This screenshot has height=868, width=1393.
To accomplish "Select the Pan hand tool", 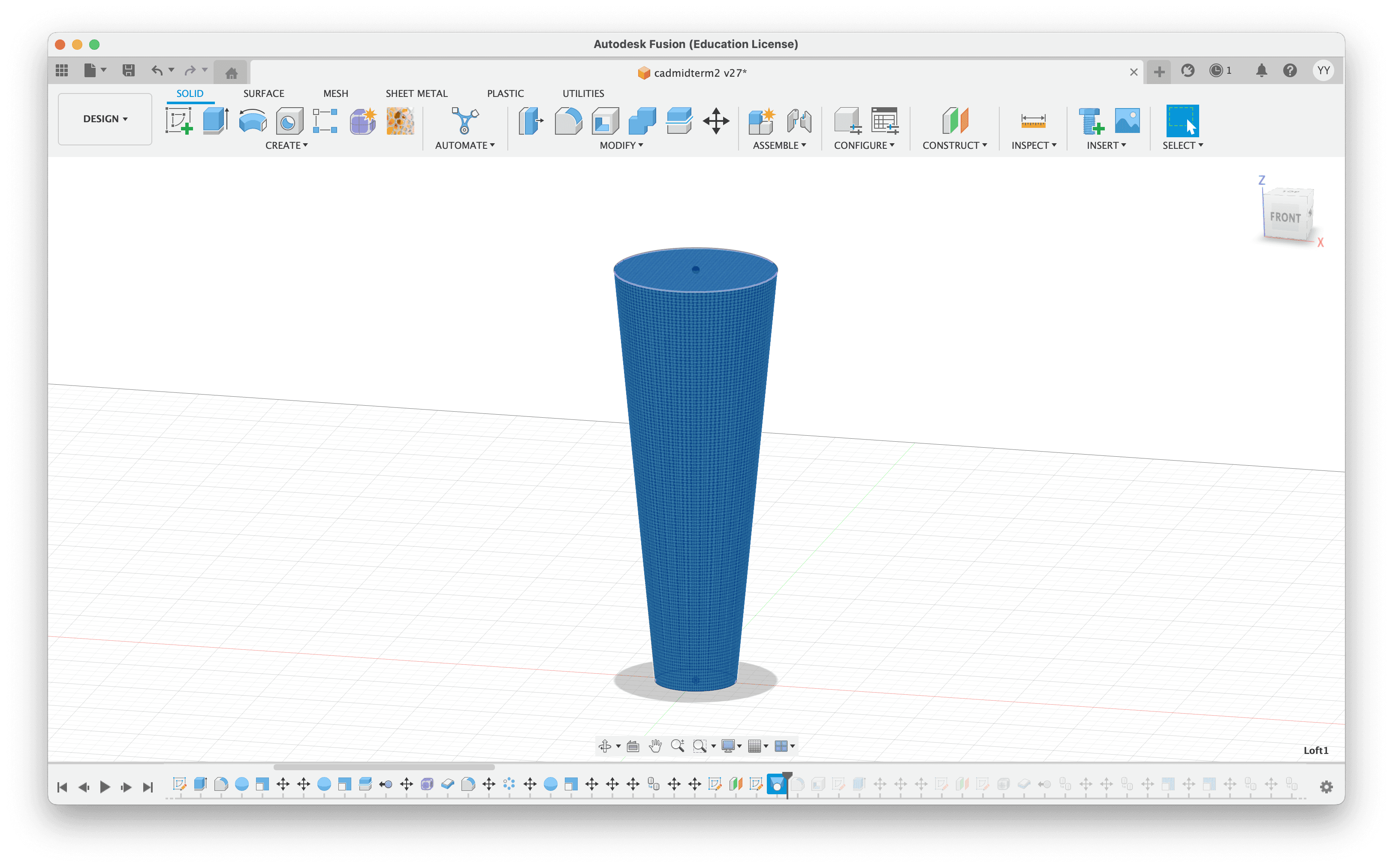I will pyautogui.click(x=655, y=746).
